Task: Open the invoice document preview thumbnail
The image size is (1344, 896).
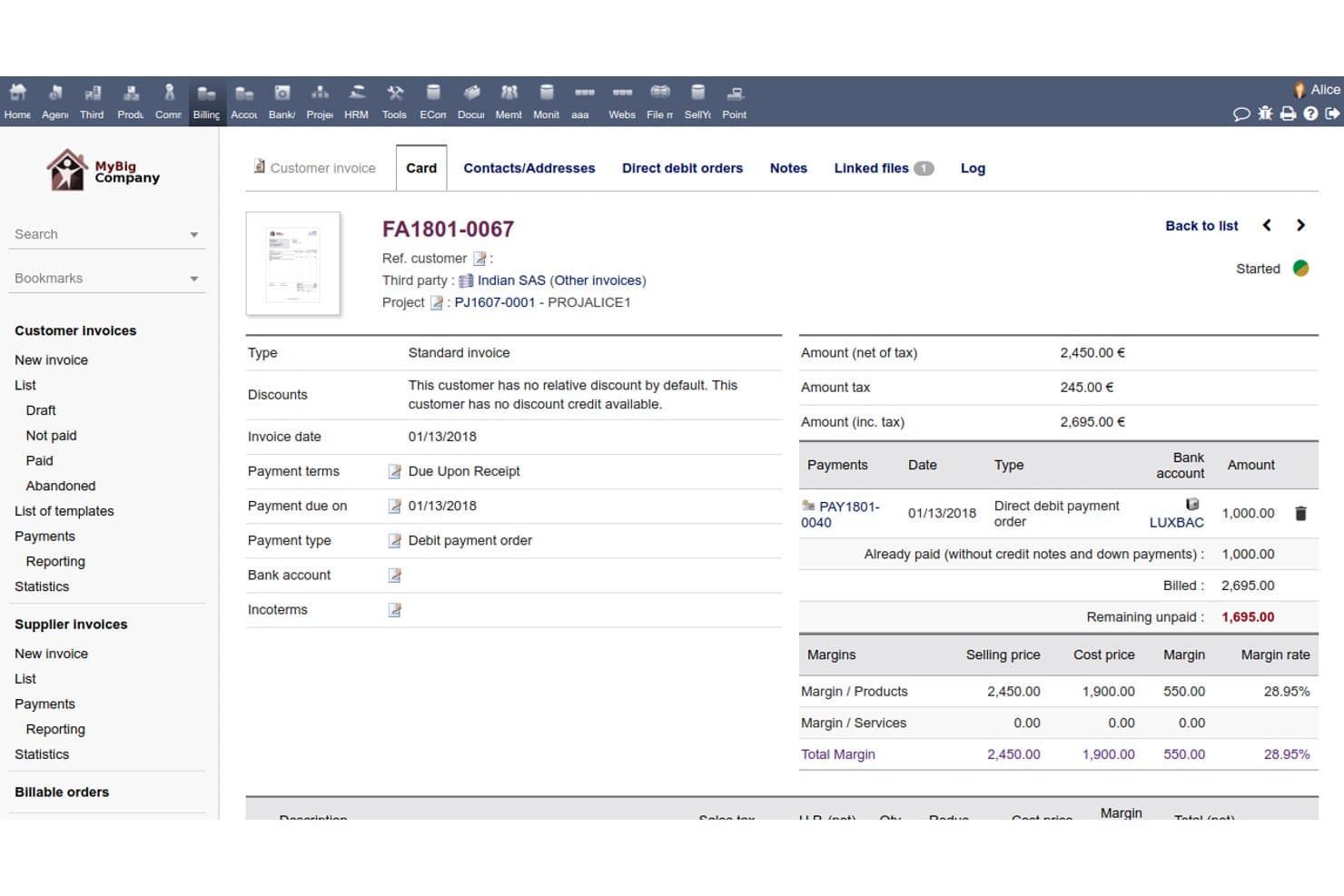Action: tap(293, 264)
